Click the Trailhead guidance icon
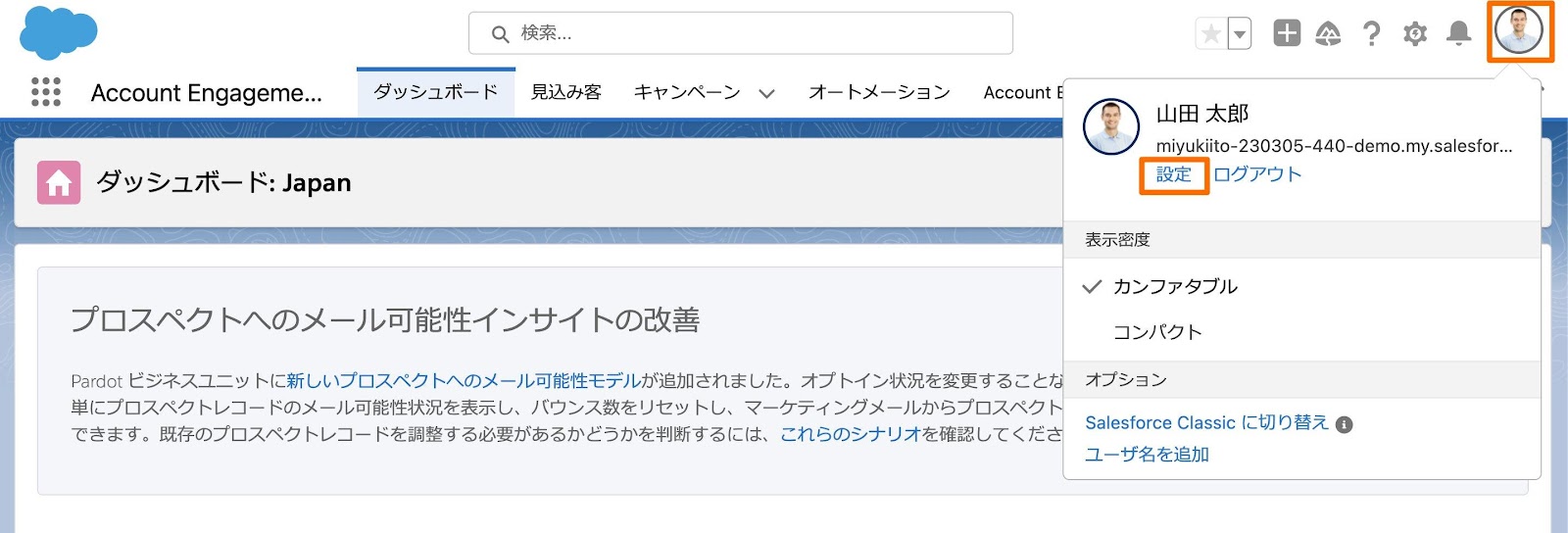 [x=1328, y=34]
